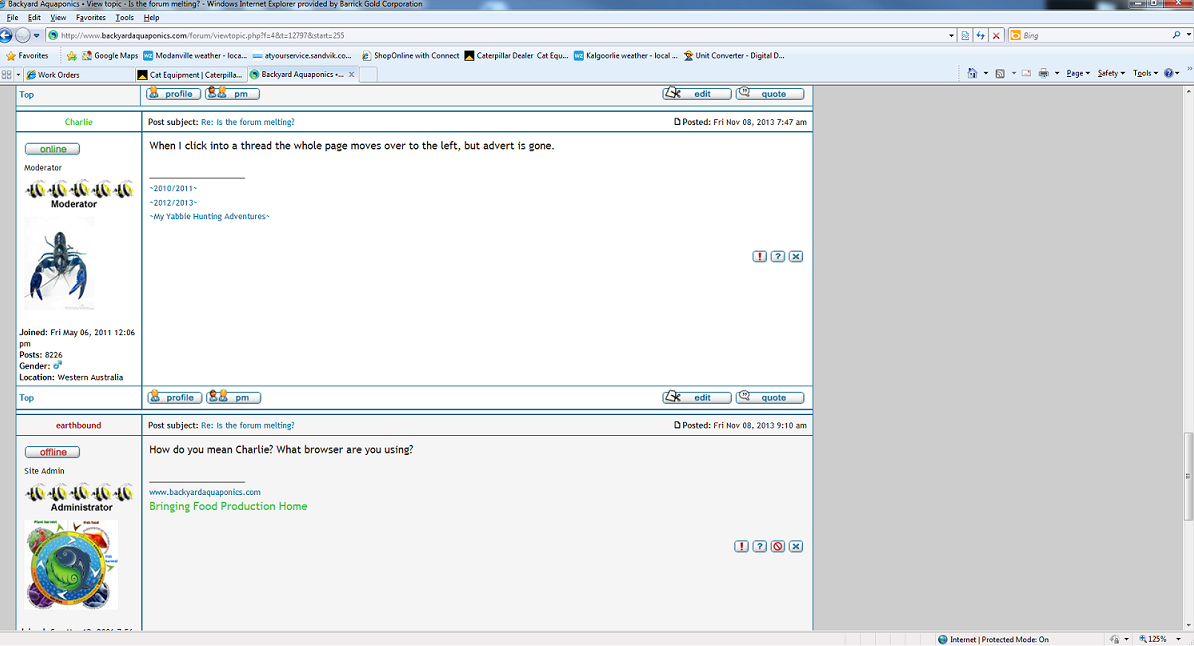The height and width of the screenshot is (646, 1194).
Task: Click the pm button under Charlie's post
Action: coord(233,398)
